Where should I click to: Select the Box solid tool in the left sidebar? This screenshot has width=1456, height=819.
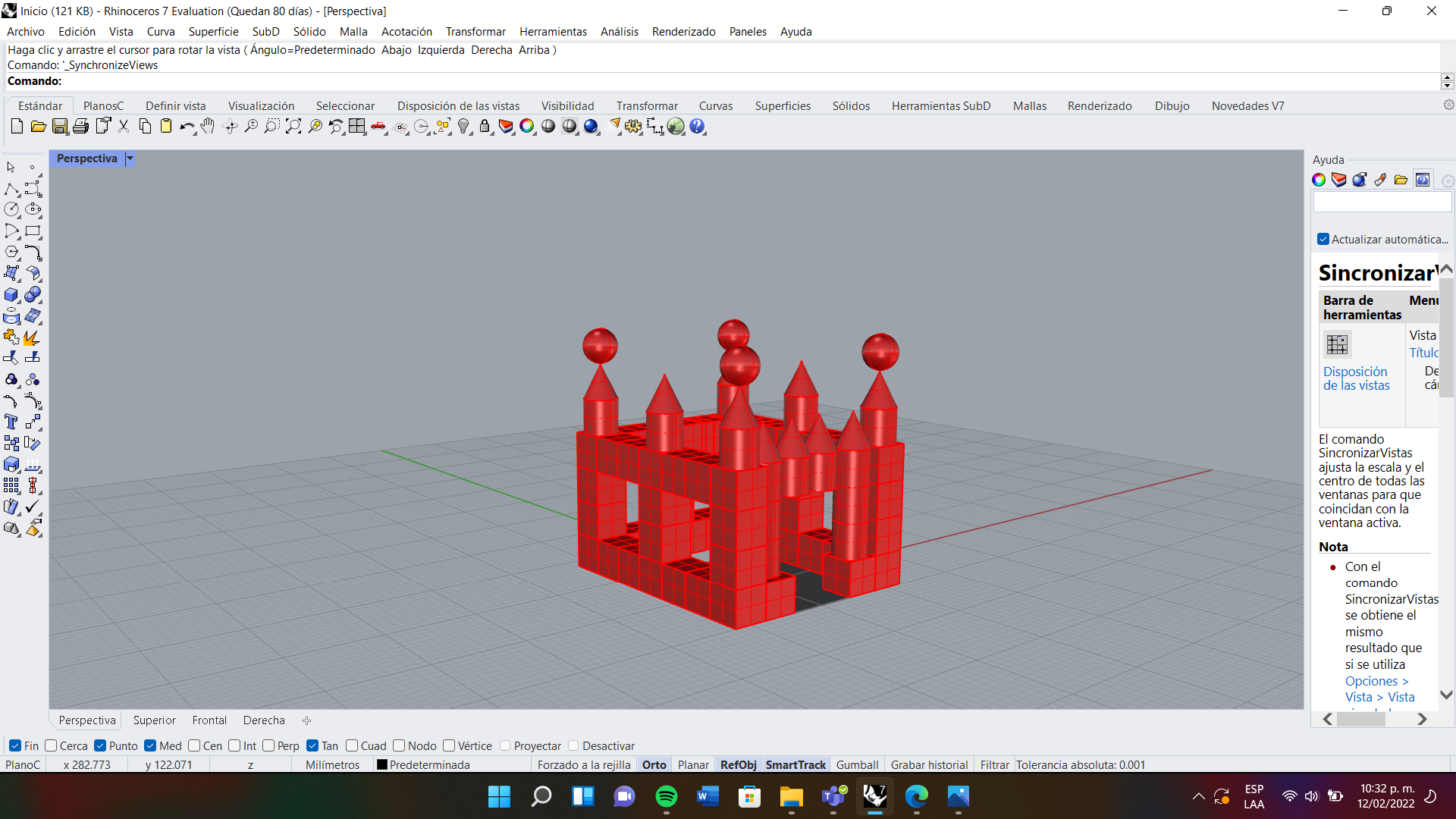(12, 295)
